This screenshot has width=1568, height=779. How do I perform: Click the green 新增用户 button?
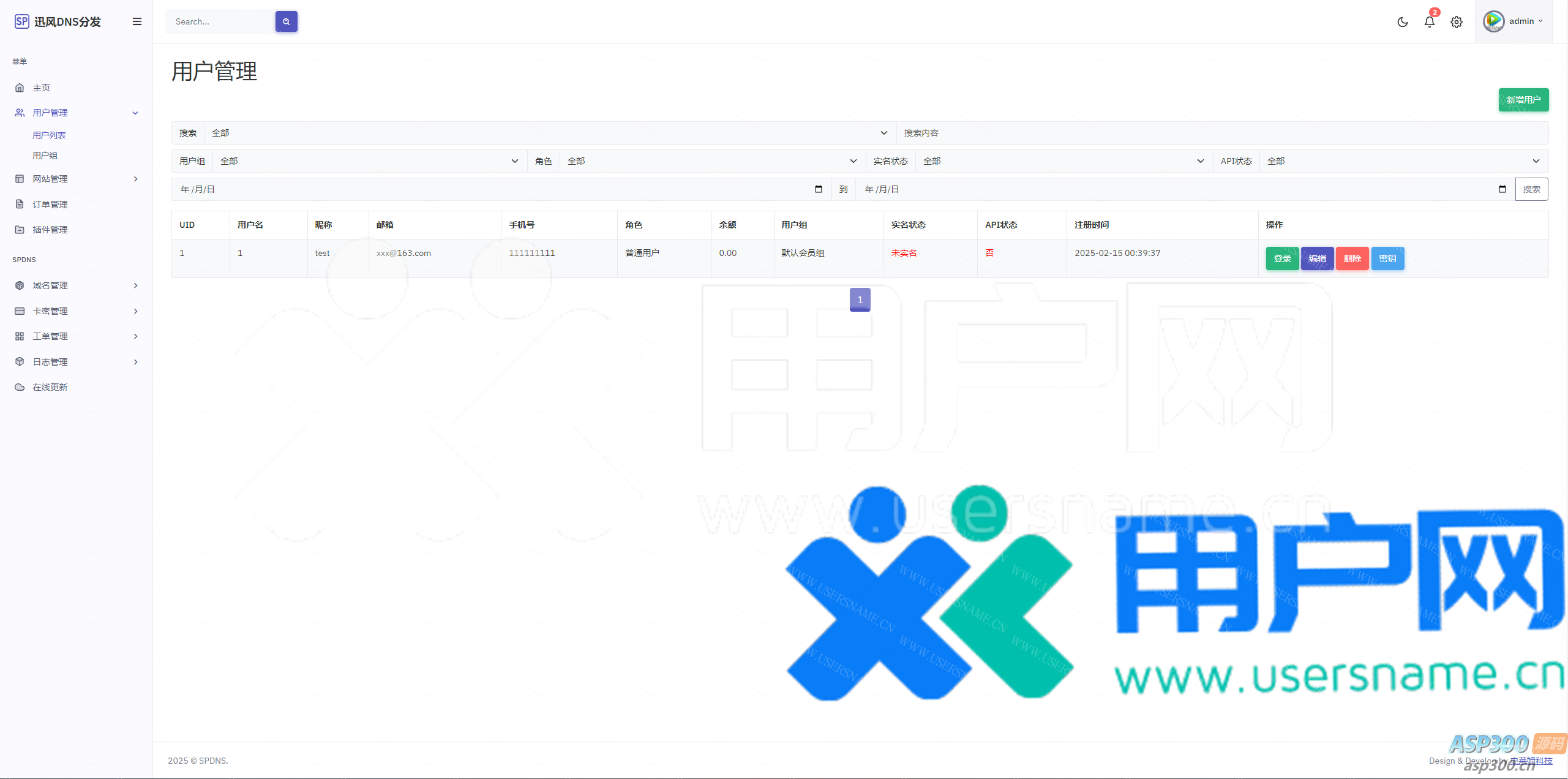click(x=1523, y=100)
